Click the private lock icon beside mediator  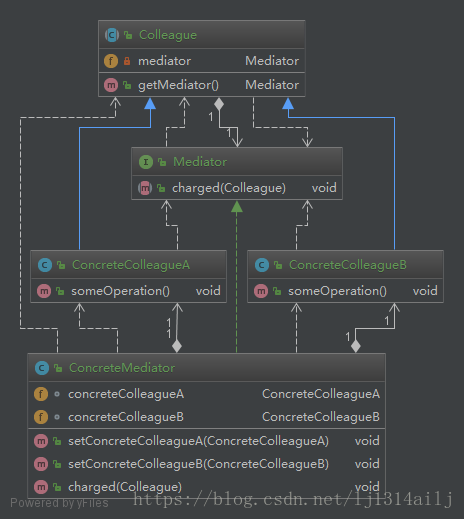(x=127, y=61)
